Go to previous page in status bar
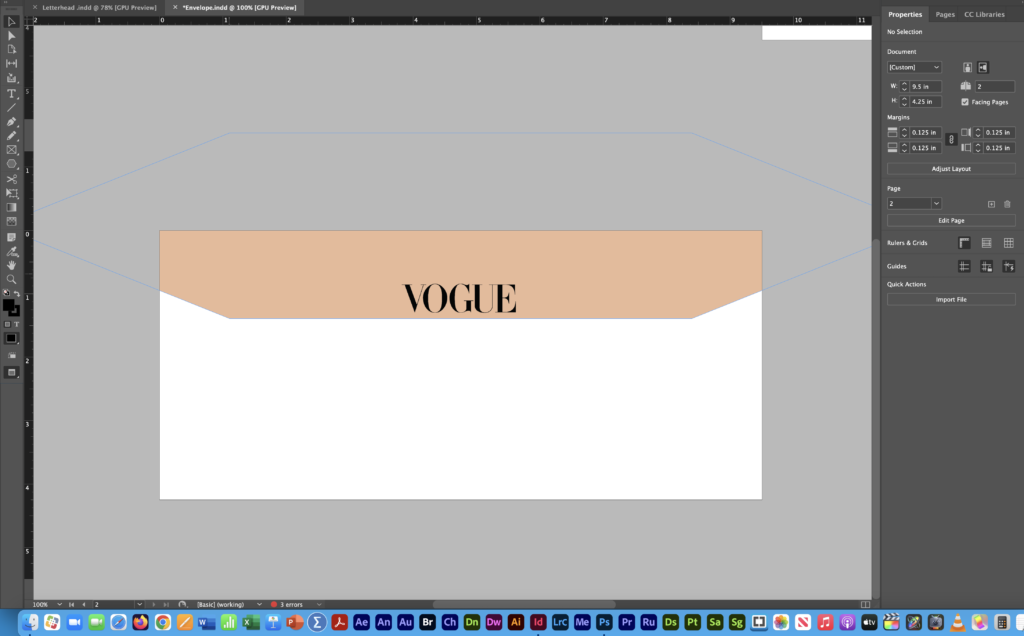The height and width of the screenshot is (636, 1024). click(x=84, y=605)
